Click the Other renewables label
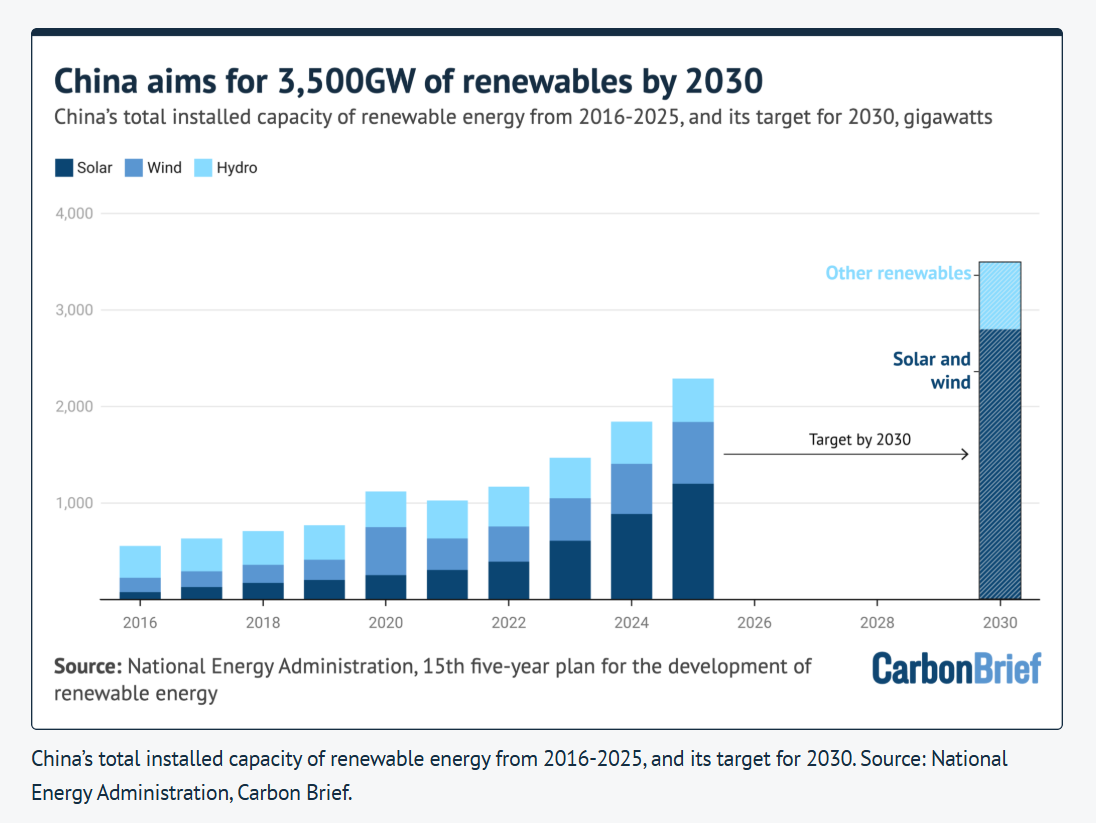This screenshot has width=1096, height=823. click(898, 273)
